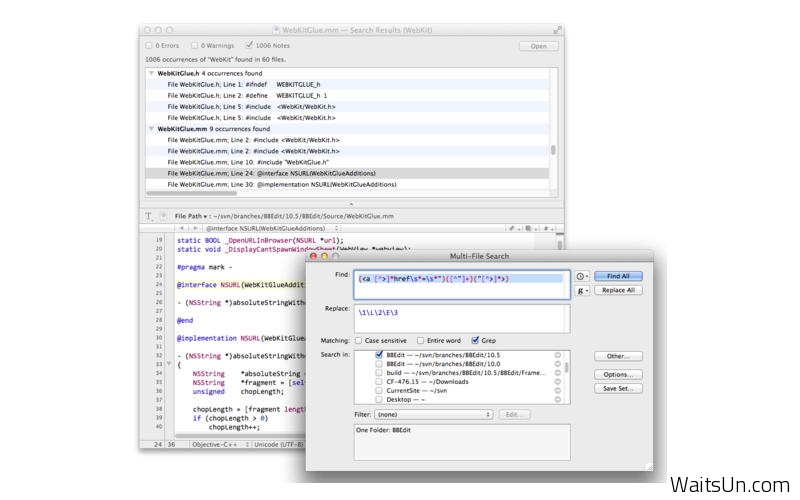The image size is (800, 500).
Task: Click Save Set... button
Action: point(618,389)
